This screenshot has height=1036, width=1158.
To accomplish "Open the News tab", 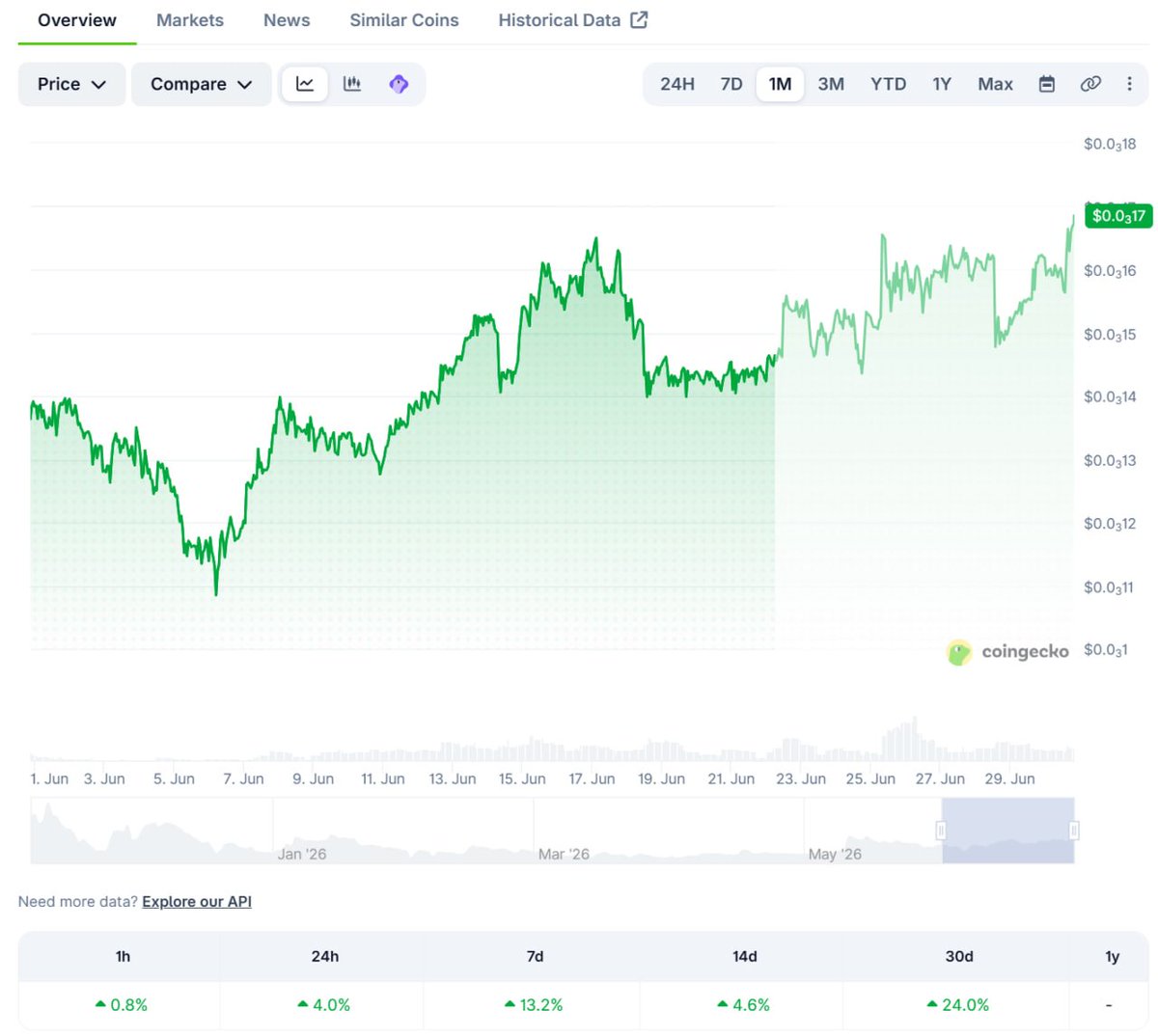I will [x=287, y=20].
